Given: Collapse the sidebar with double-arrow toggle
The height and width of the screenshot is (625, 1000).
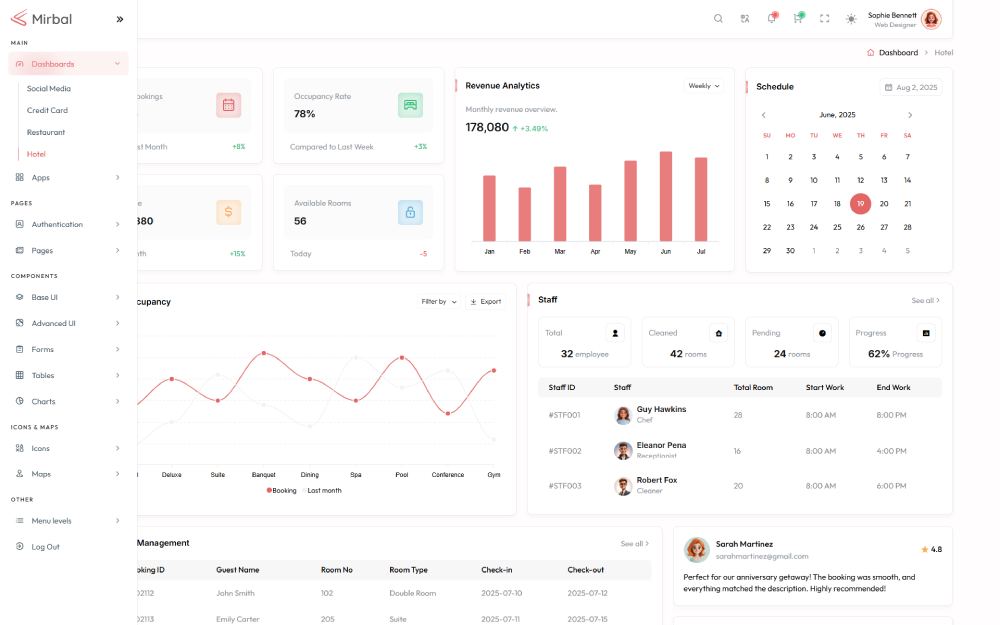Looking at the screenshot, I should 120,19.
